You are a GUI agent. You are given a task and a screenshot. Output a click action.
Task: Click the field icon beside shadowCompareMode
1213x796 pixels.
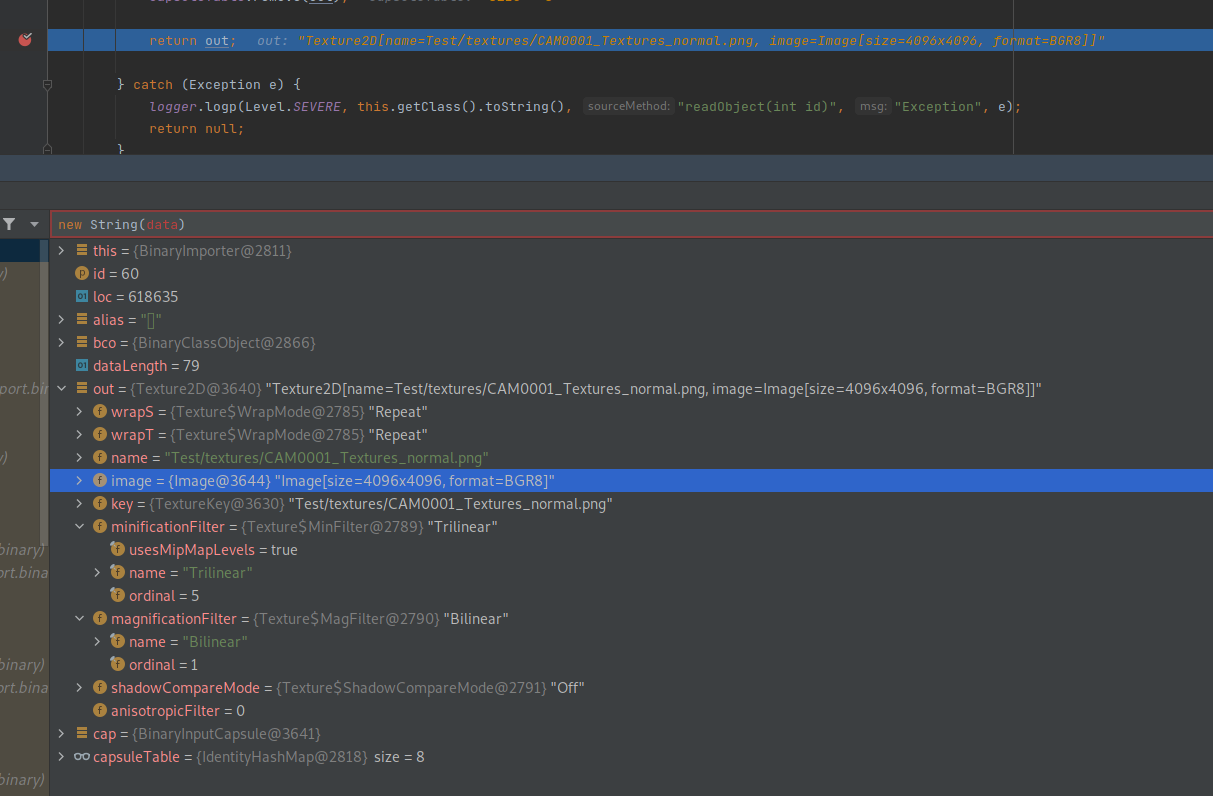coord(100,688)
